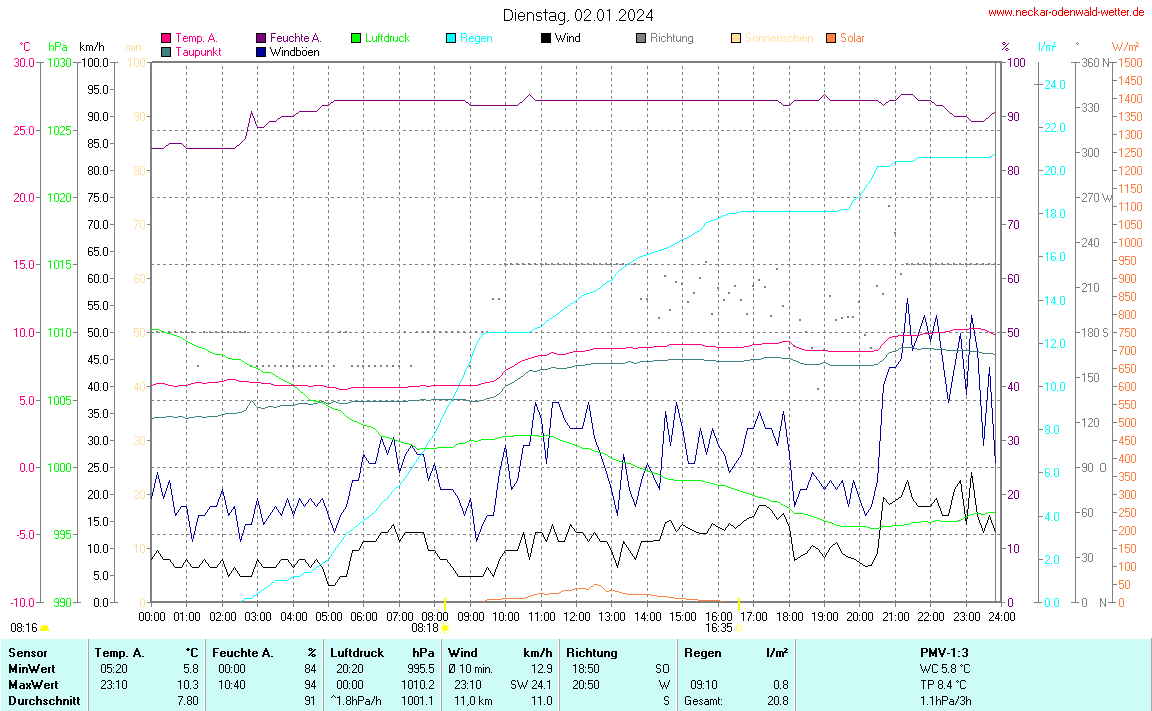Select the Richtung gray legend swatch
1152x711 pixels.
(641, 38)
